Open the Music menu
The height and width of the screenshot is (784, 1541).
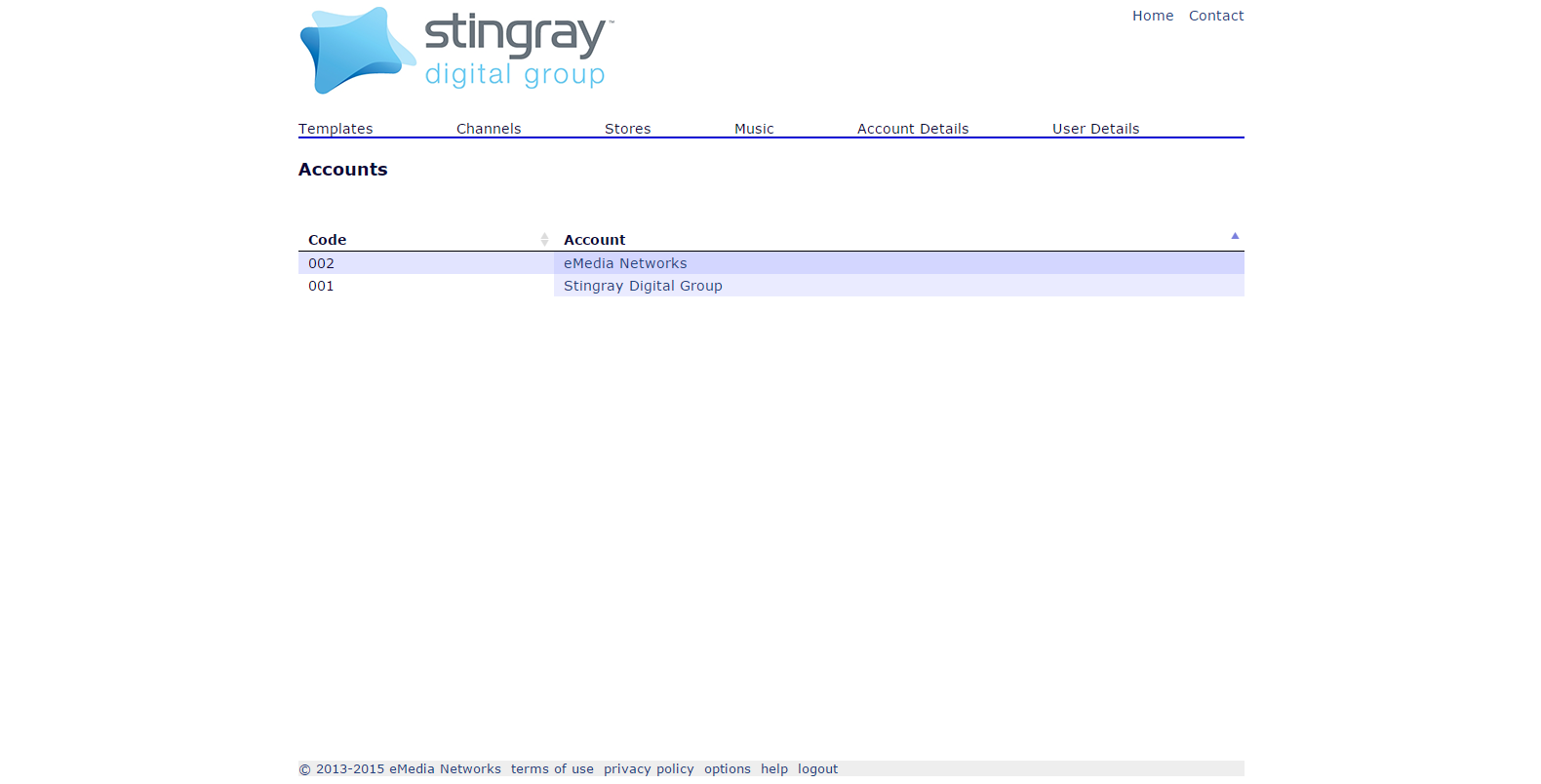754,129
